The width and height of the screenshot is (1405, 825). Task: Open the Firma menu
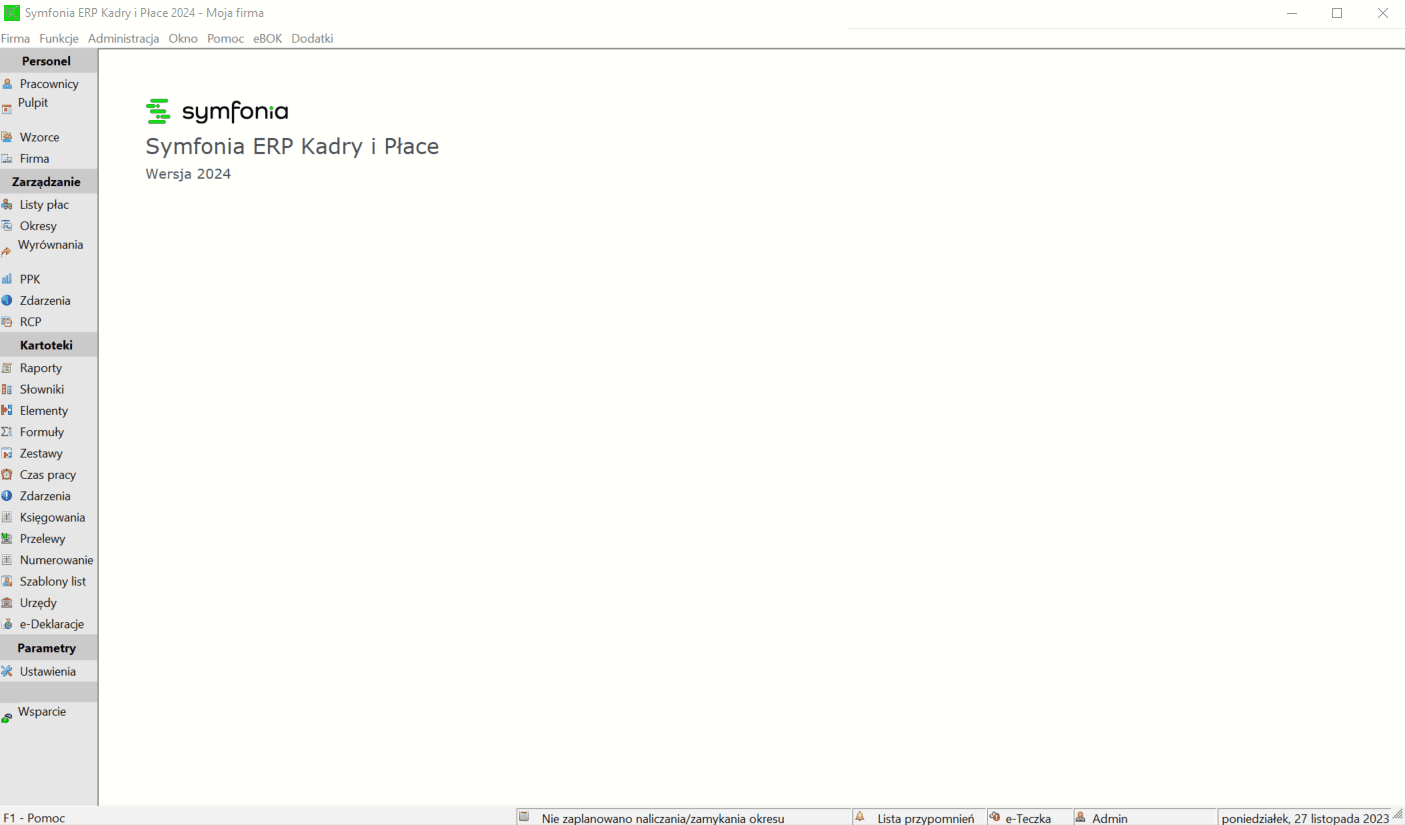click(15, 38)
